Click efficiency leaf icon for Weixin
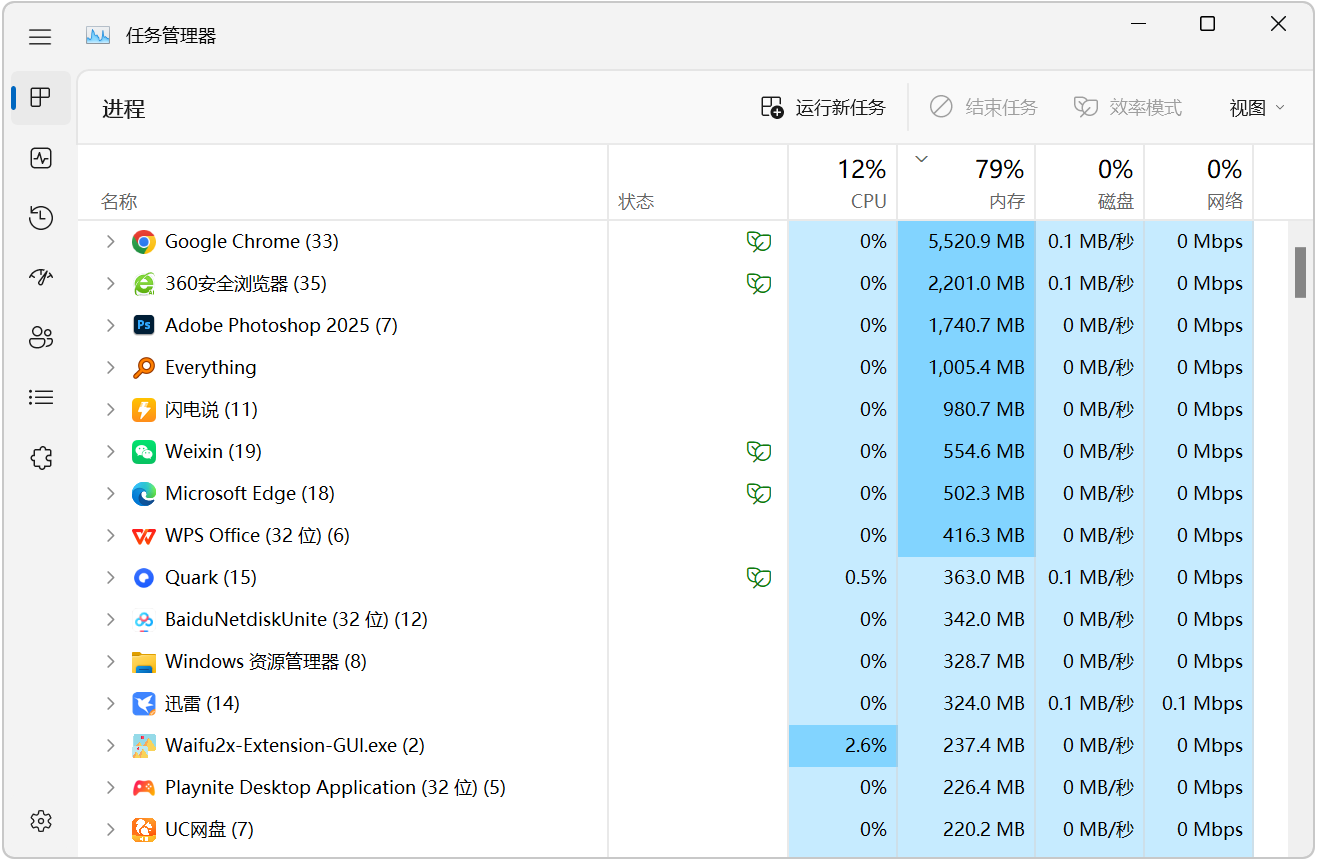1317x861 pixels. point(759,452)
